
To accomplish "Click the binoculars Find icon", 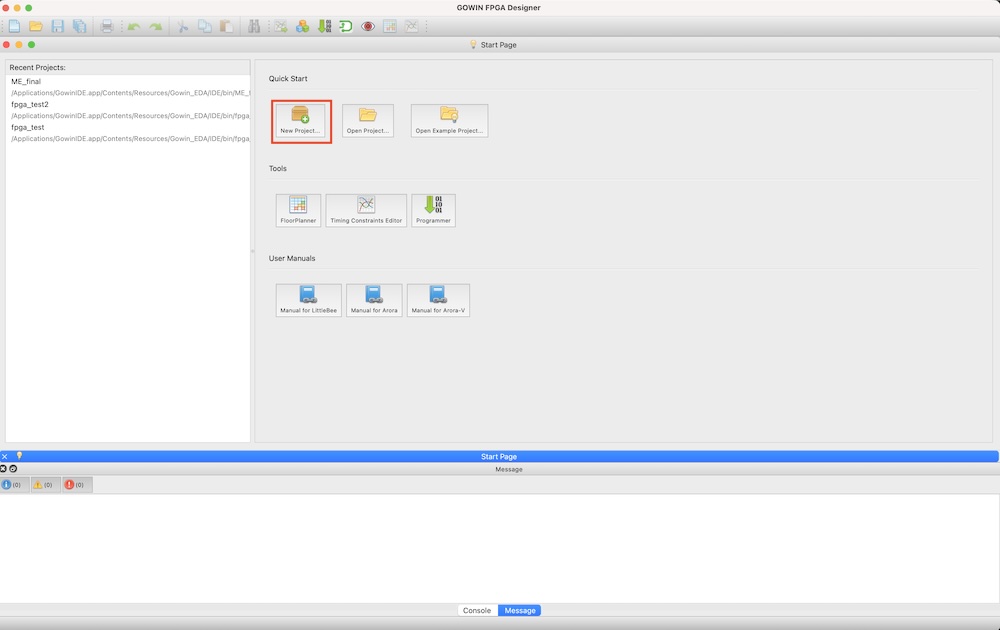I will (254, 26).
